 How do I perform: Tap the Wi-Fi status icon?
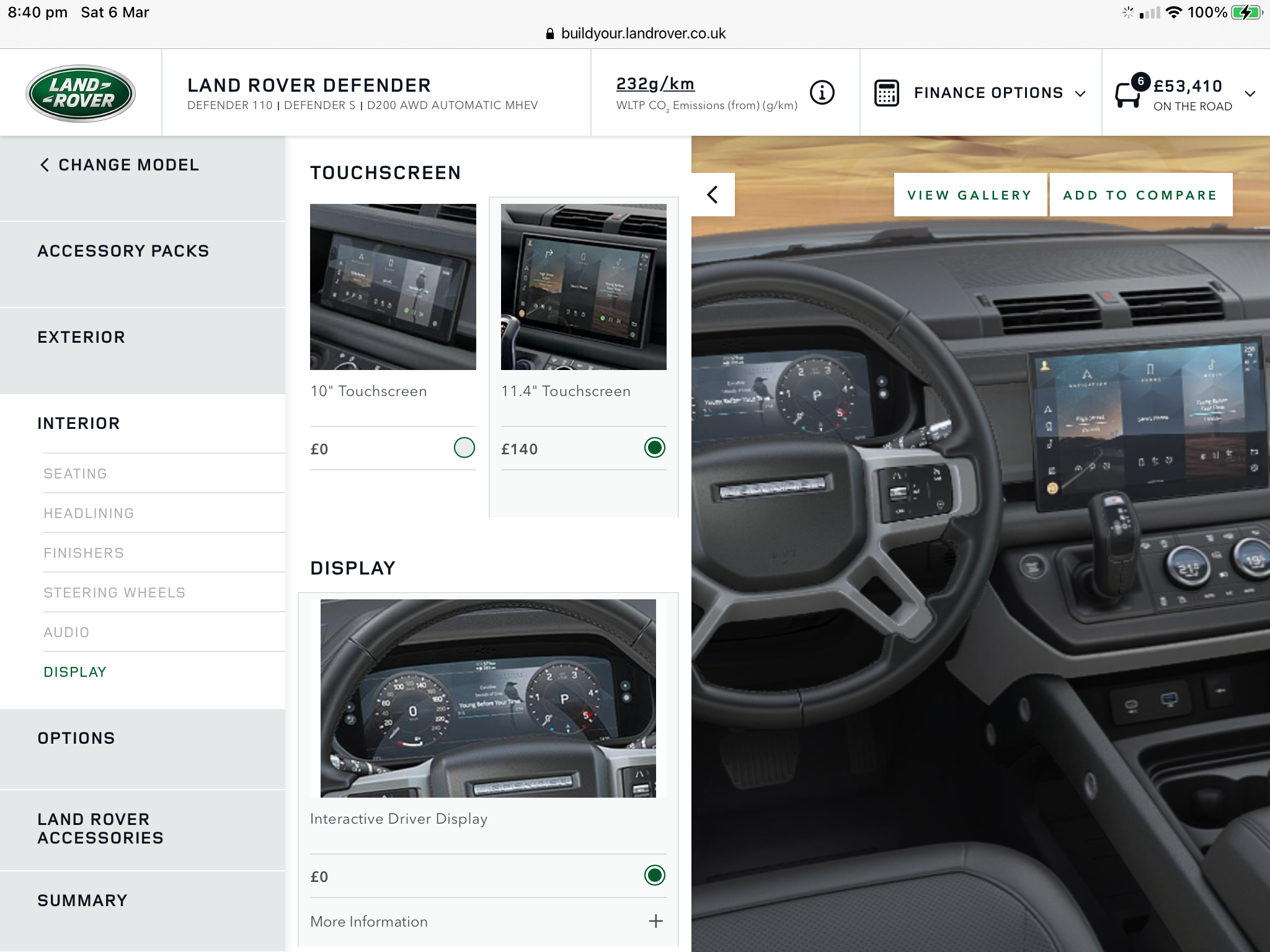coord(1173,12)
